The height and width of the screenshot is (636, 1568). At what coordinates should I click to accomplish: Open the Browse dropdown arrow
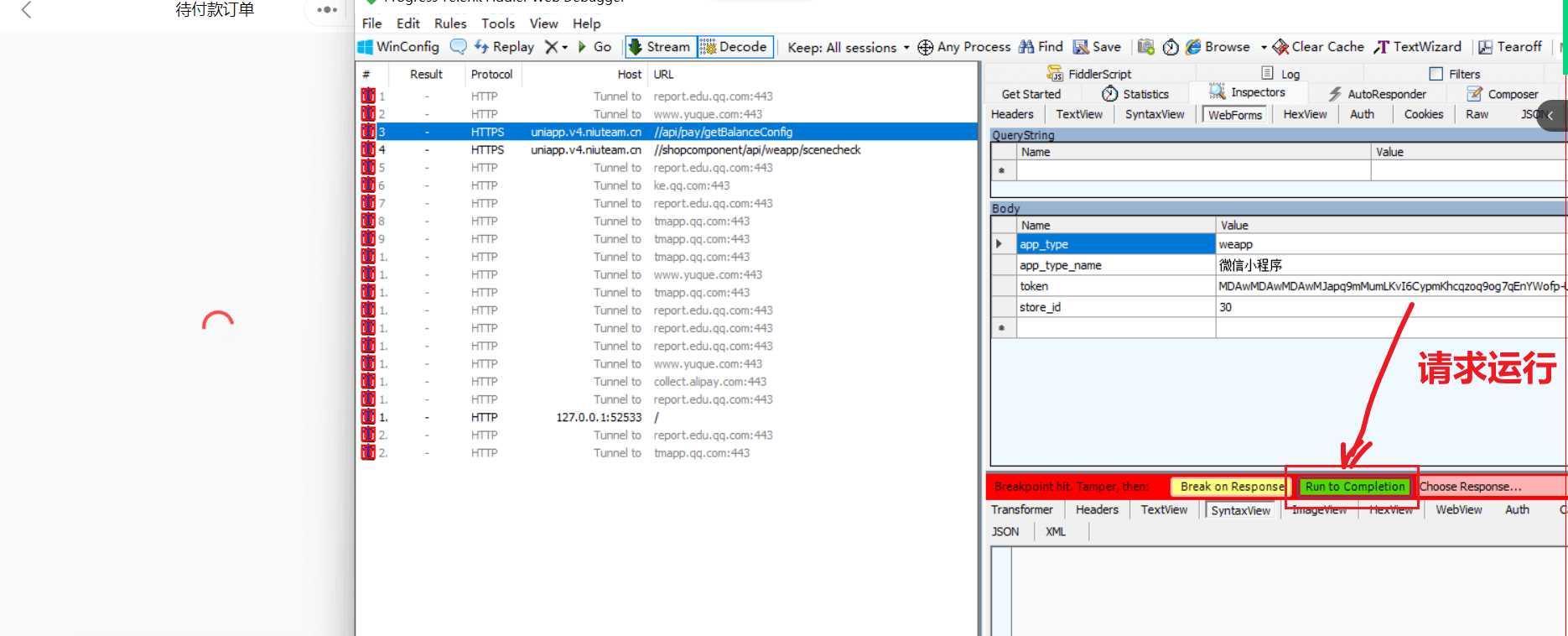coord(1264,48)
